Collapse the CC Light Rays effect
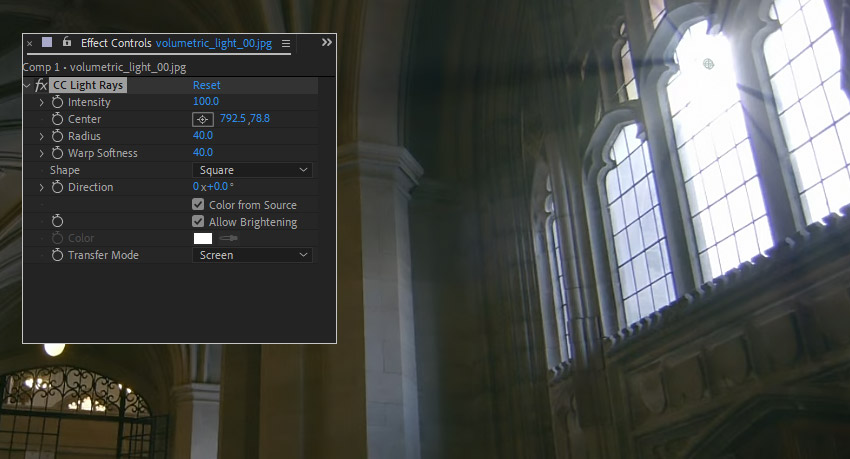This screenshot has height=459, width=850. point(27,86)
